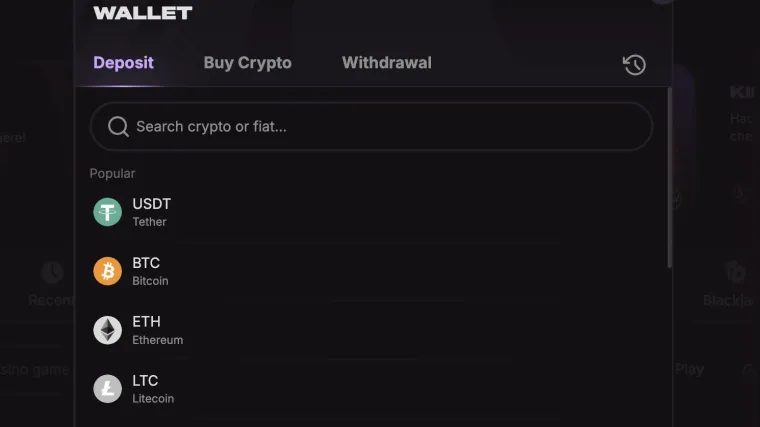Screen dimensions: 760x427
Task: Choose the BTC ticker label
Action: (146, 263)
